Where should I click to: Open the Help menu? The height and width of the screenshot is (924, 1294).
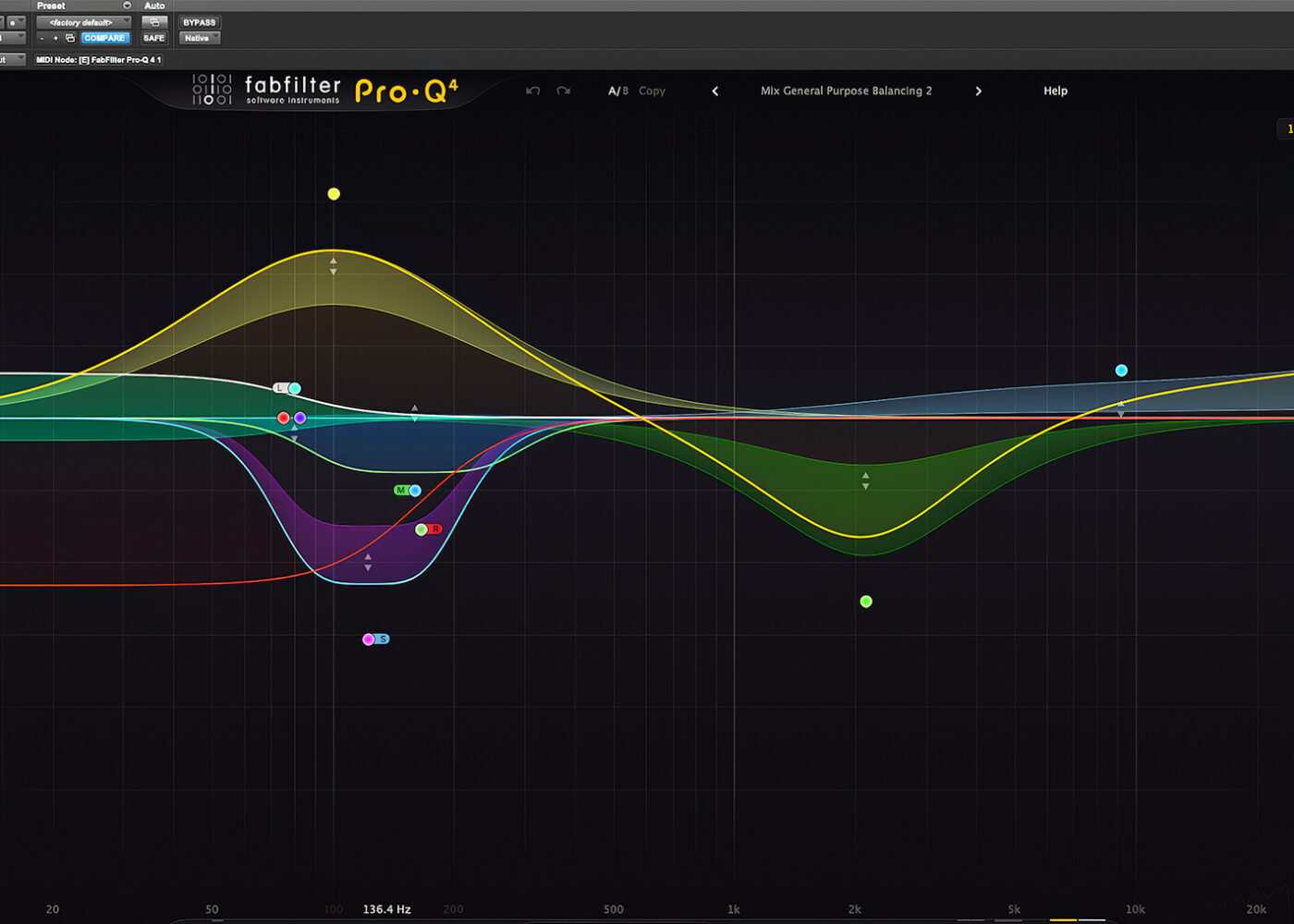(1056, 91)
